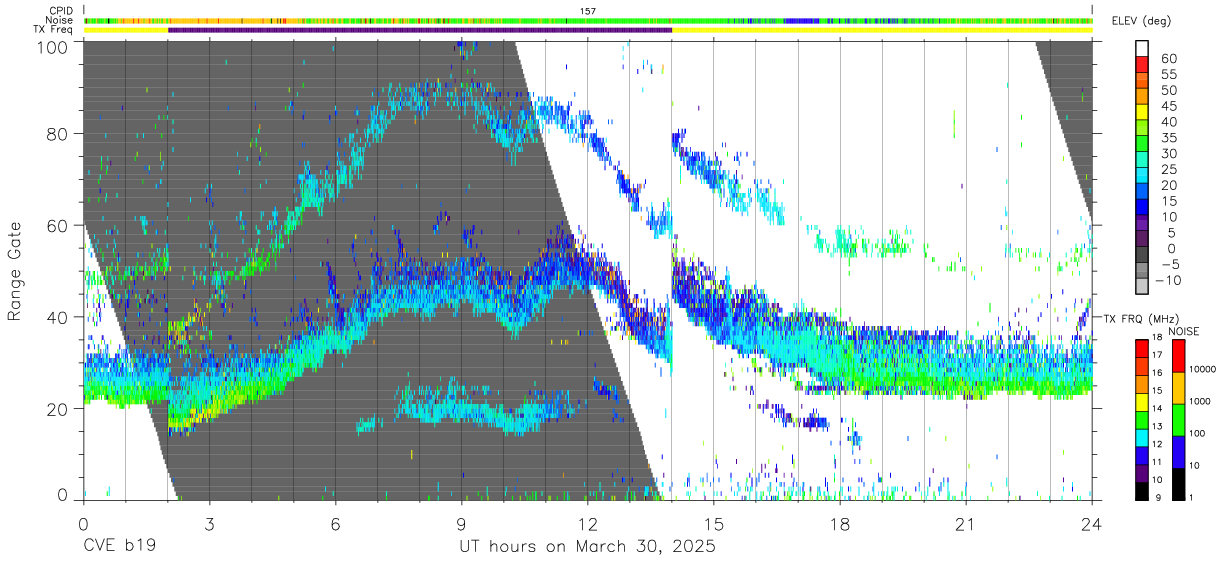Click the 'Noise' bar label

(59, 20)
